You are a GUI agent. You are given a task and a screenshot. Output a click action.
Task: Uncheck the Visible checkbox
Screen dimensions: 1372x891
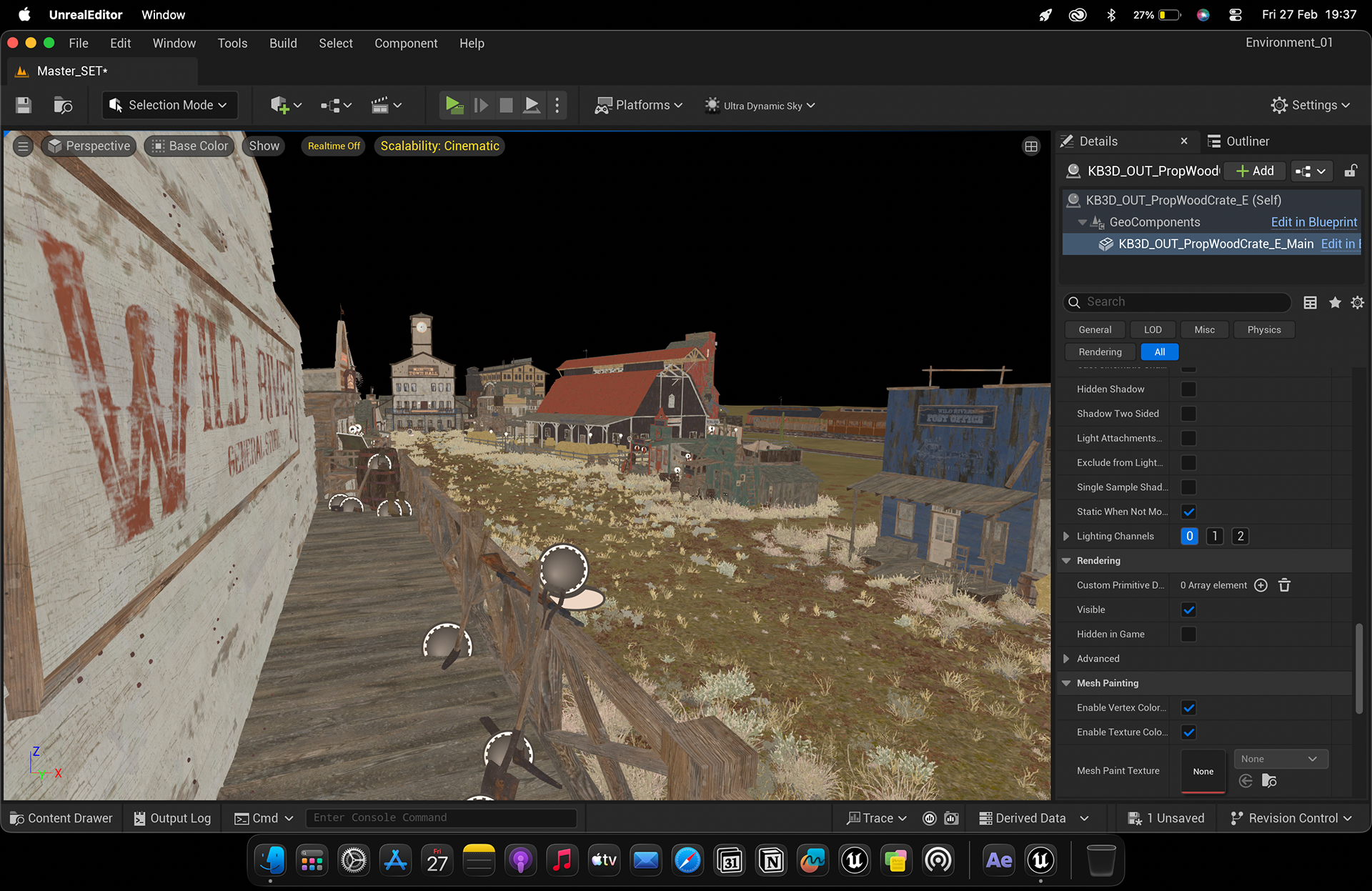[1189, 610]
